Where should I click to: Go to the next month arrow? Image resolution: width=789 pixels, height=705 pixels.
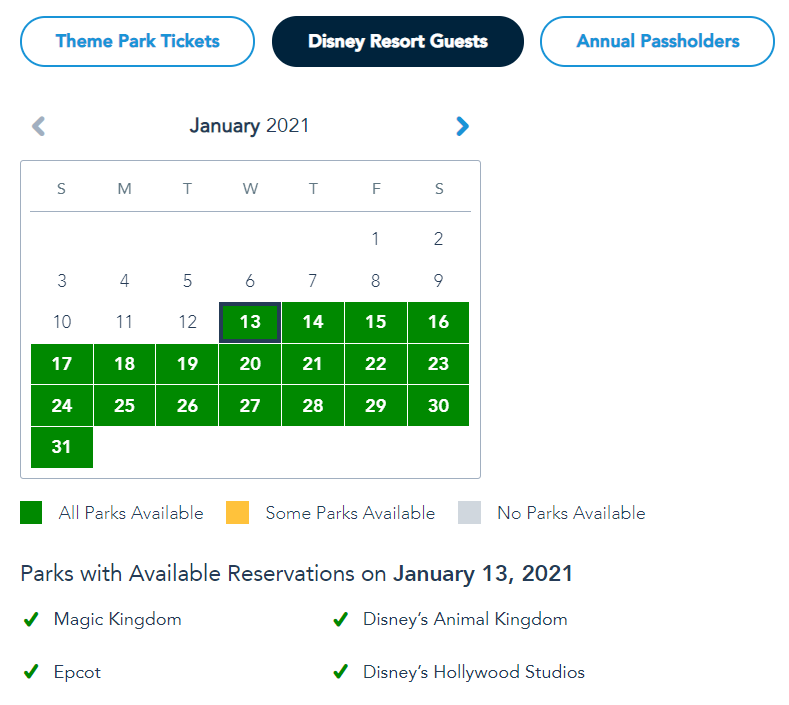click(x=462, y=126)
